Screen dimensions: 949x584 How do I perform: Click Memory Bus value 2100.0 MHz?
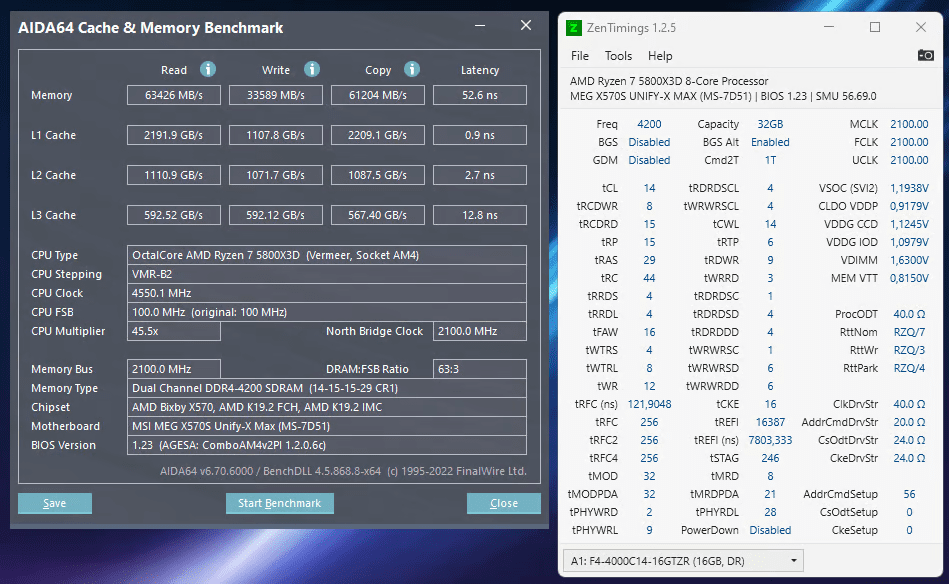pos(174,369)
